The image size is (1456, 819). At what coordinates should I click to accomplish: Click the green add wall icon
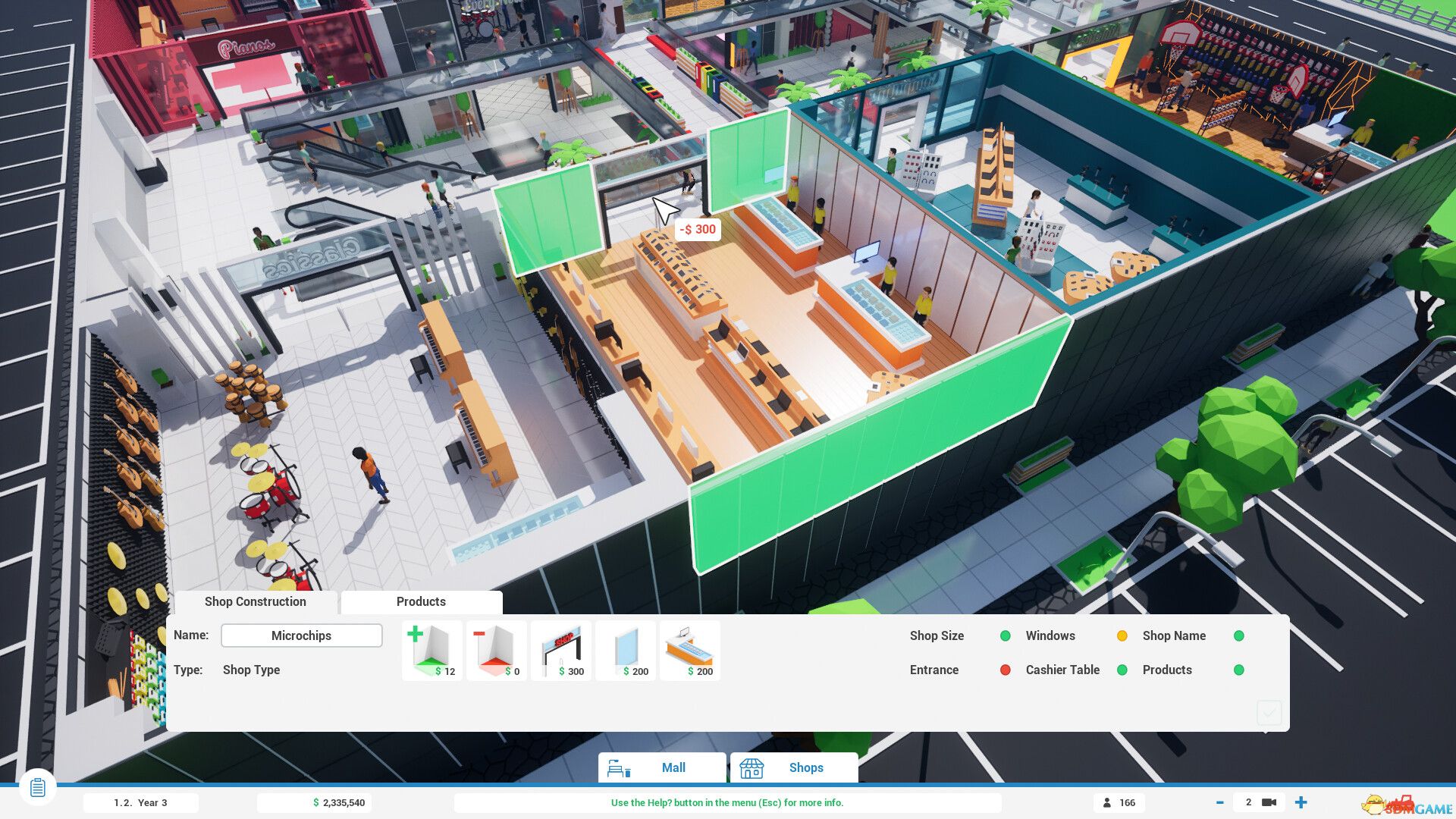pos(431,650)
